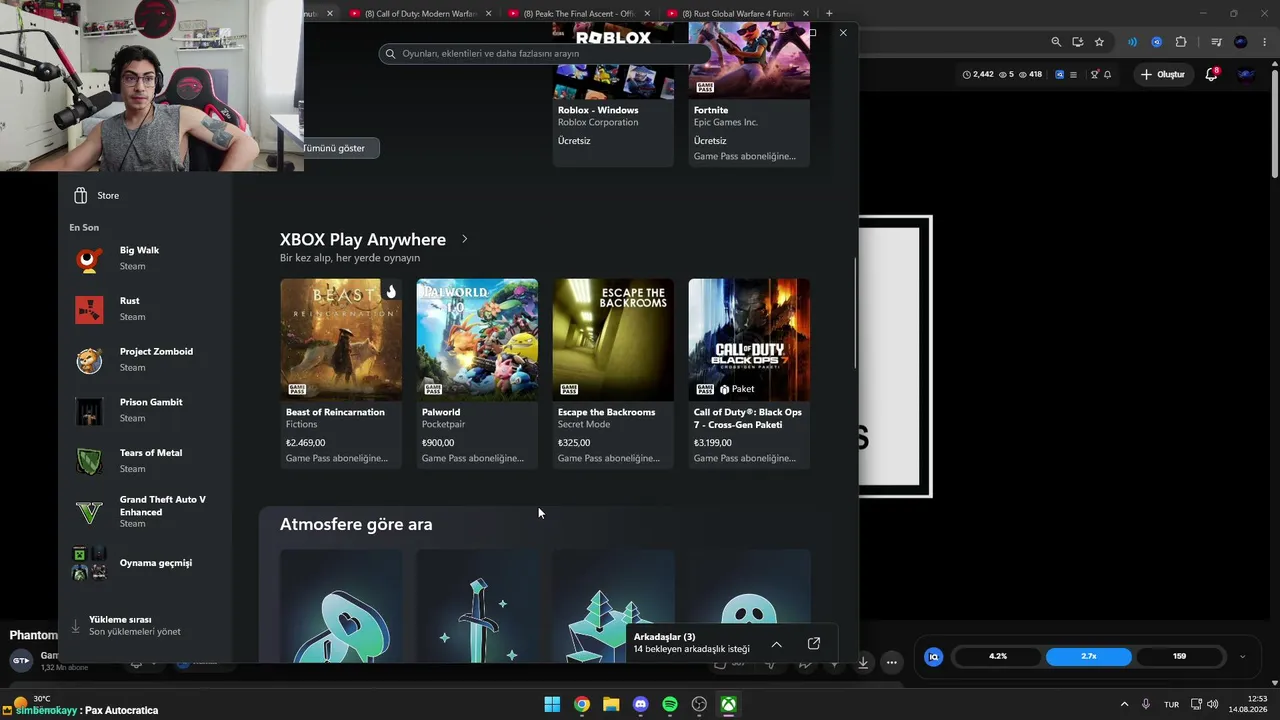Click the Pocketpair publisher name under Palworld
Viewport: 1280px width, 720px height.
[443, 425]
